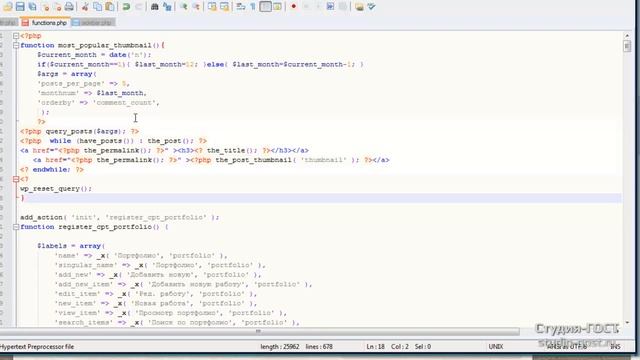This screenshot has height=360, width=640.
Task: Click 'Col : 2' in status bar
Action: click(400, 347)
